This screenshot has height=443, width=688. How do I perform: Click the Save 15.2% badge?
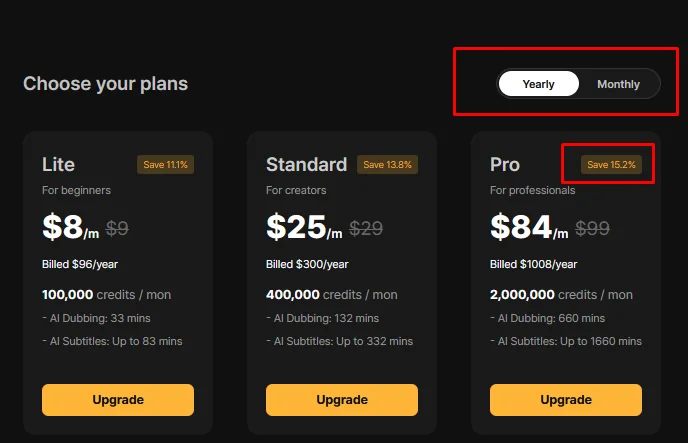coord(612,164)
